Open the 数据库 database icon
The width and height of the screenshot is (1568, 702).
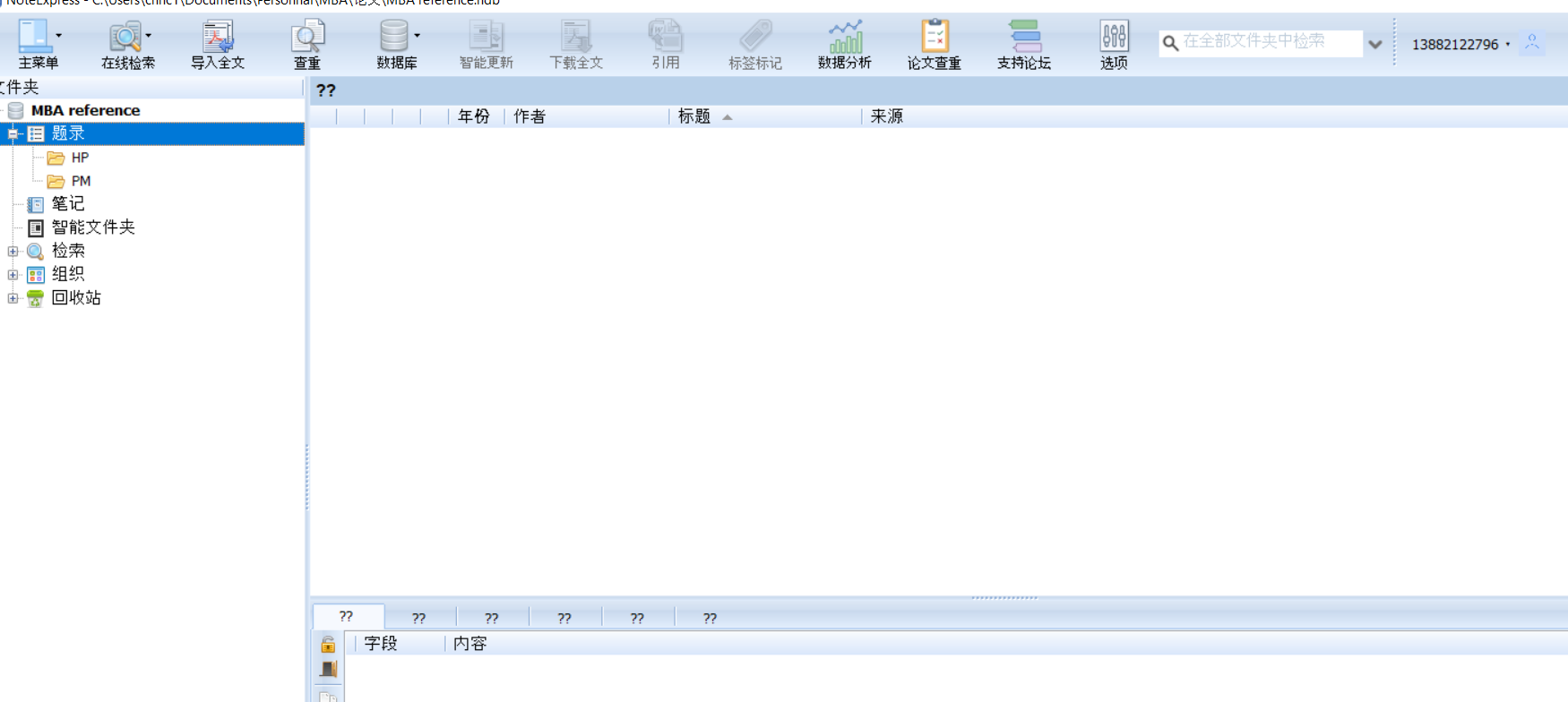point(394,38)
